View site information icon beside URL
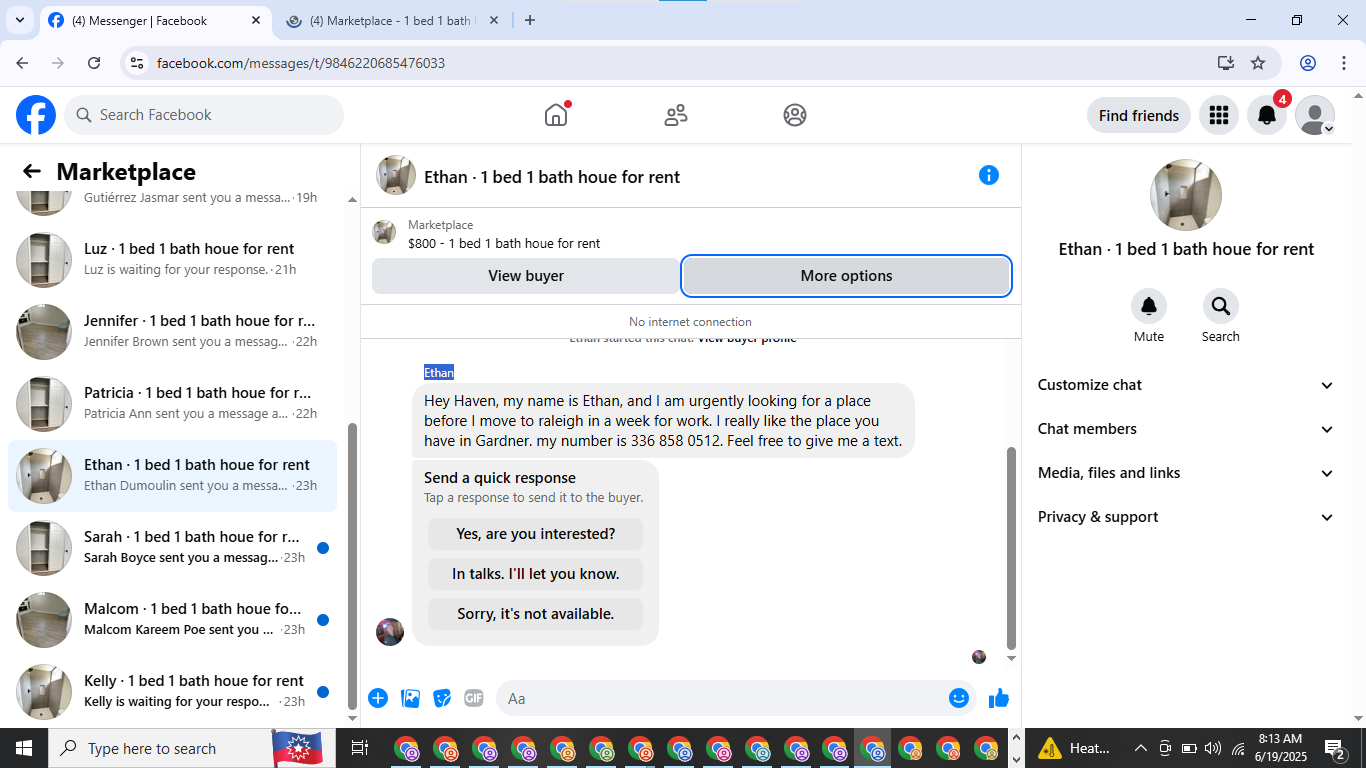The image size is (1366, 768). (x=138, y=63)
